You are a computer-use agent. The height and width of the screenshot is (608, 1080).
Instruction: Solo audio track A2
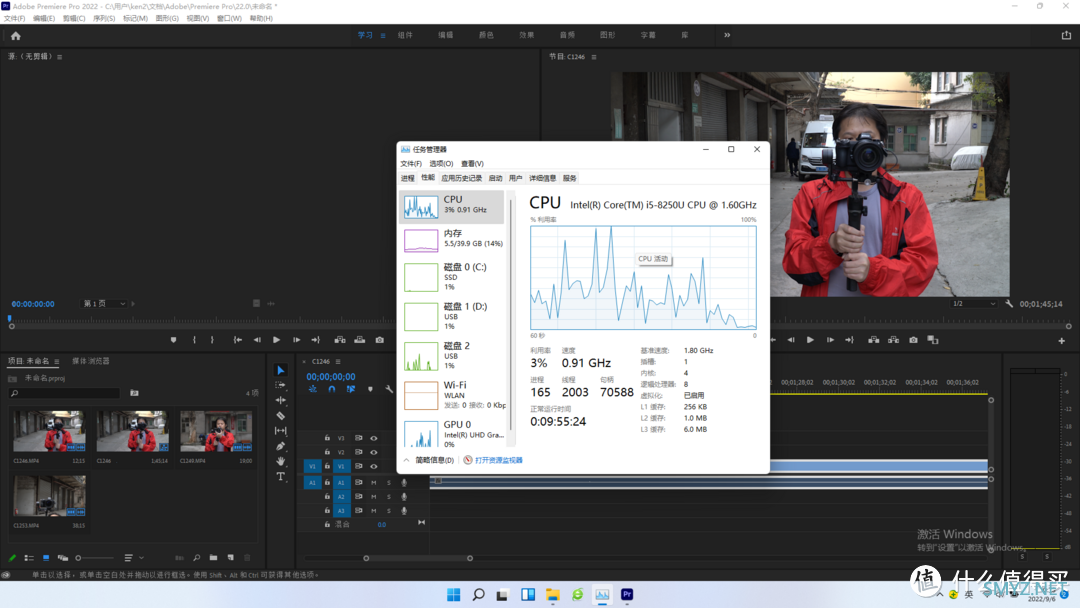pos(388,496)
